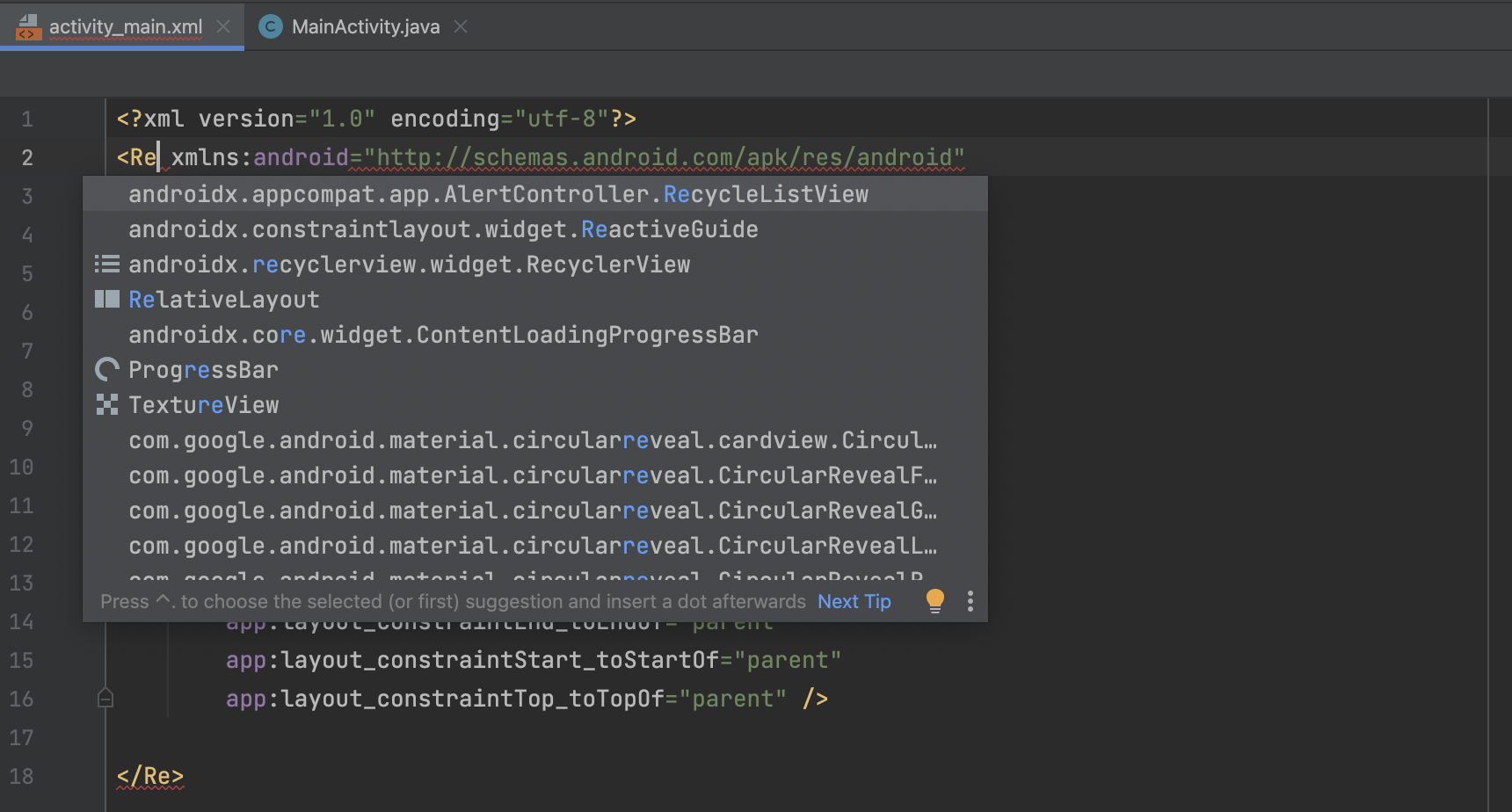This screenshot has width=1512, height=812.
Task: Click line number 18 in the gutter
Action: [22, 776]
